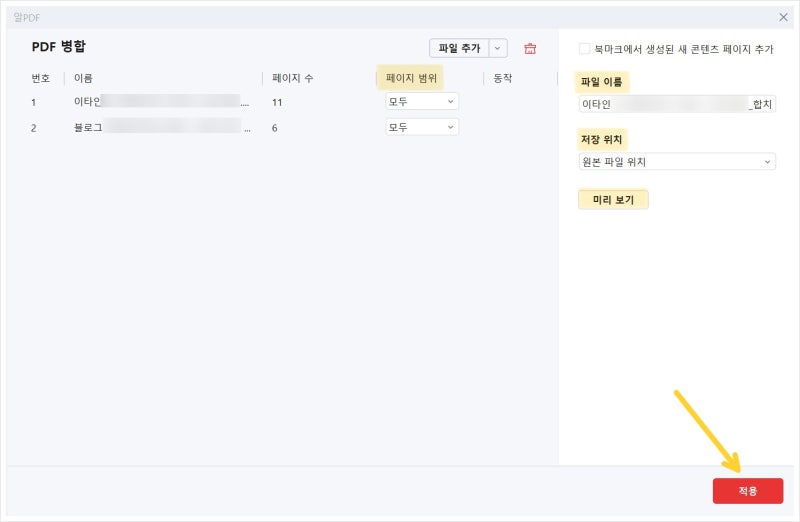Open the 원본 파일 위치 save location dropdown
Image resolution: width=800 pixels, height=522 pixels.
click(x=677, y=161)
